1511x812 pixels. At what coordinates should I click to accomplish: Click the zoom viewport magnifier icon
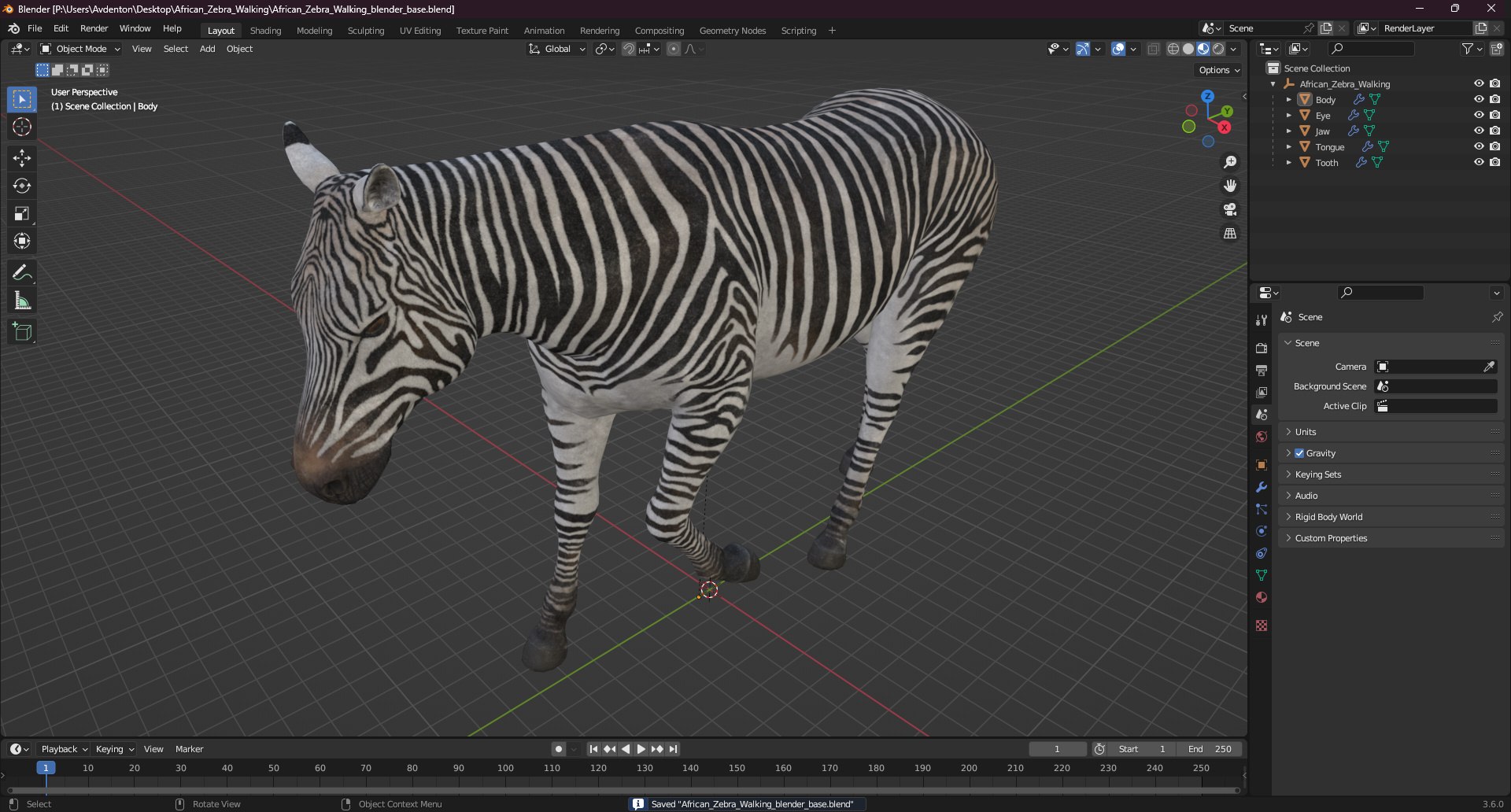pos(1230,162)
